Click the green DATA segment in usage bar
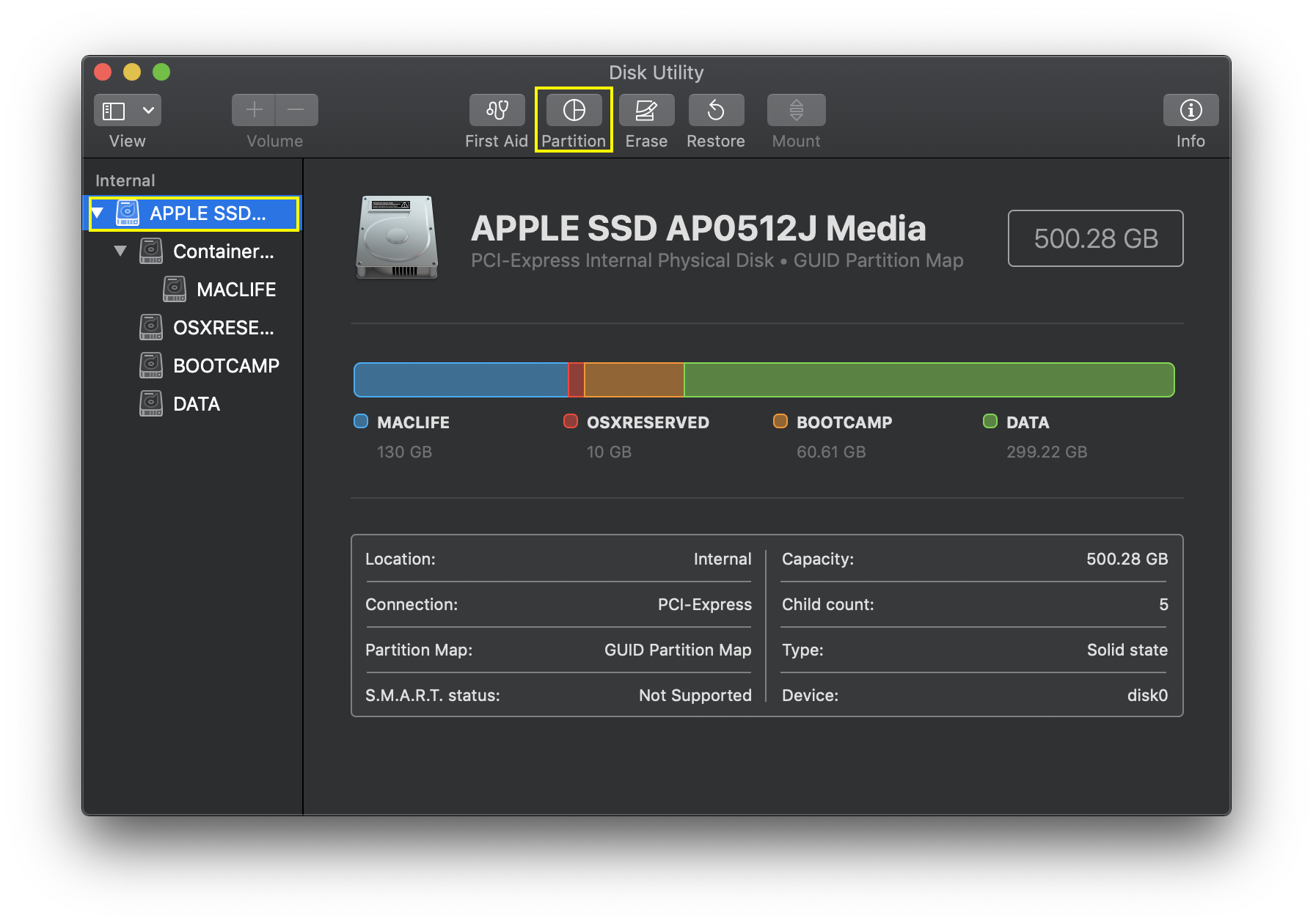The image size is (1313, 924). [x=928, y=380]
